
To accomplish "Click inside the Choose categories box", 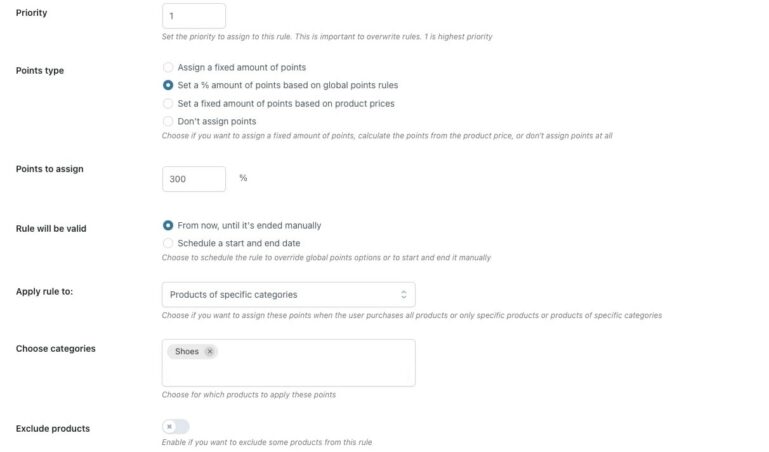I will coord(300,370).
